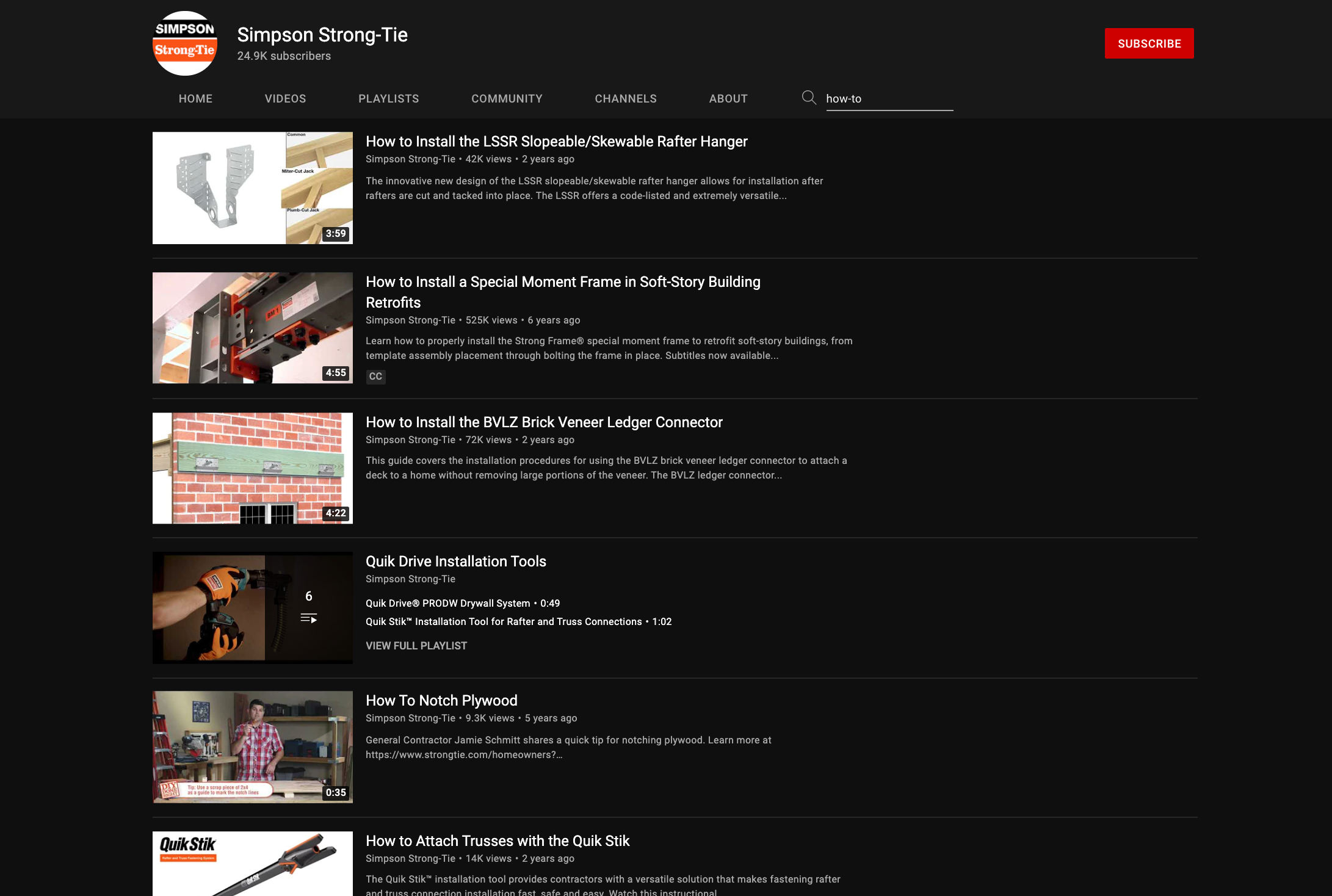This screenshot has width=1332, height=896.
Task: Click the 4:22 duration badge on BVLZ thumbnail
Action: [336, 513]
